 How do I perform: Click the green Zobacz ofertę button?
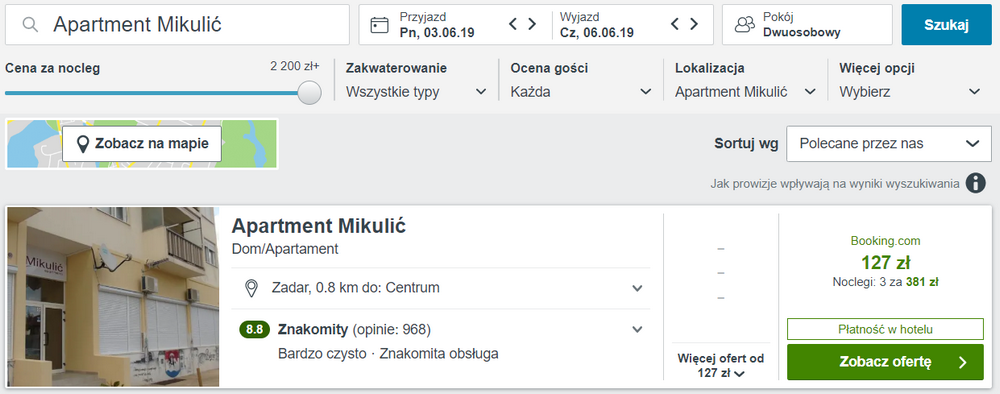point(885,362)
